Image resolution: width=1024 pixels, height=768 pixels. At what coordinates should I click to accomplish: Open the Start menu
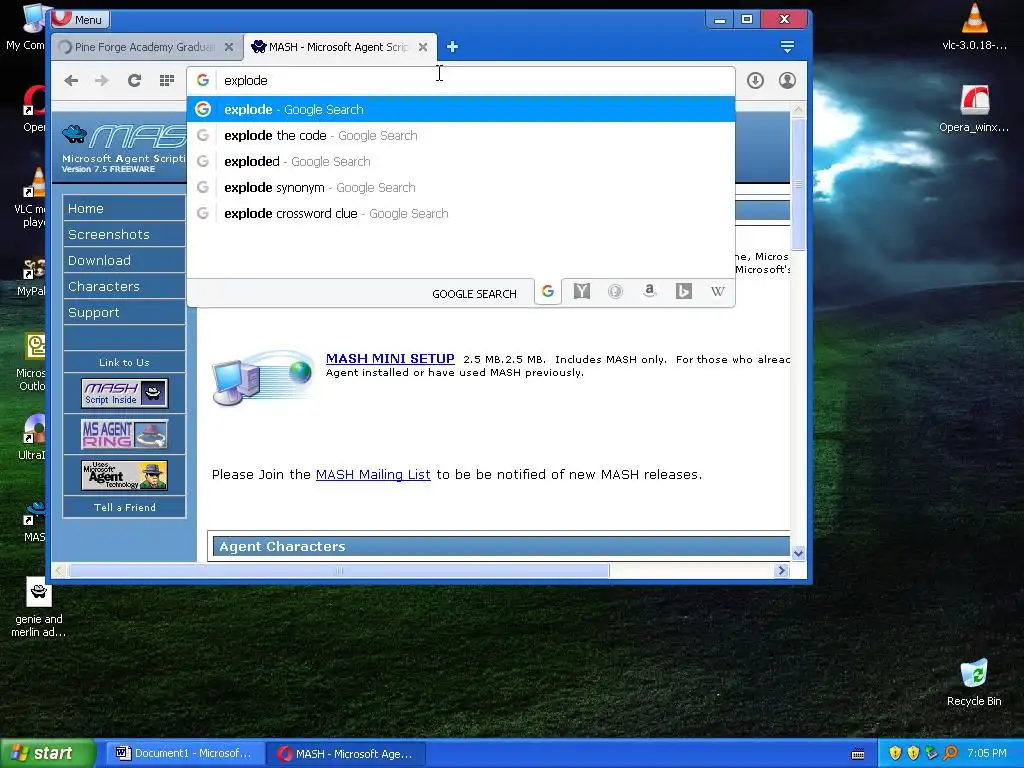point(46,753)
